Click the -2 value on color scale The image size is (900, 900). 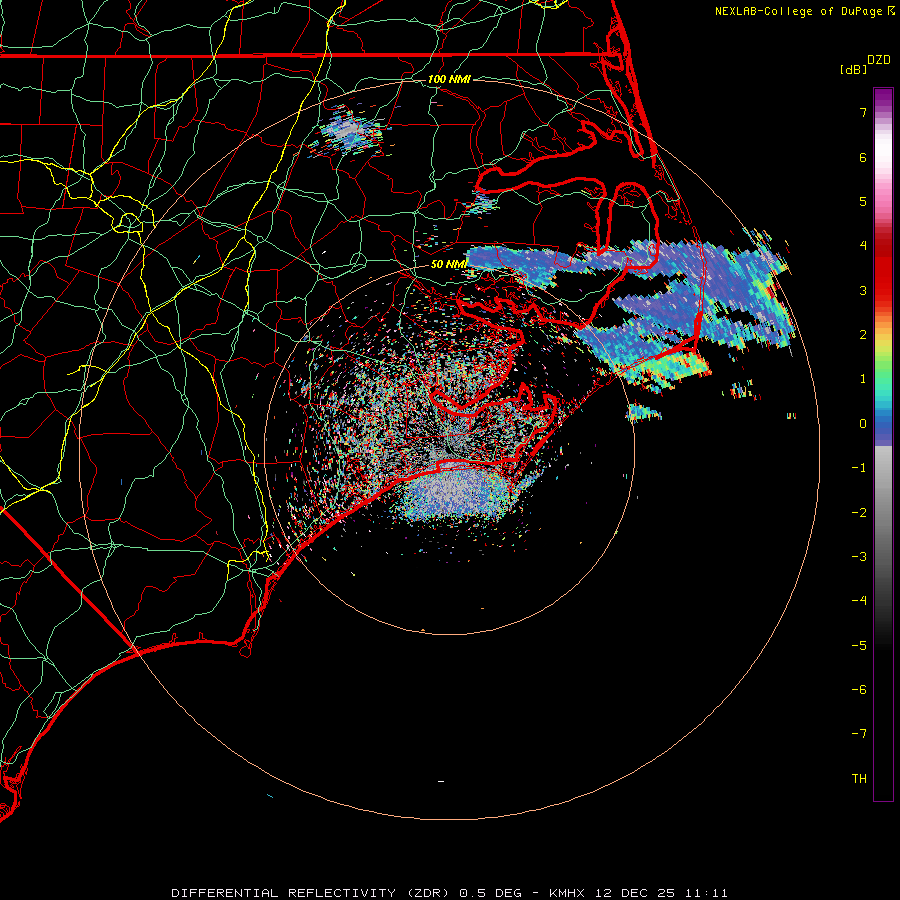click(859, 513)
